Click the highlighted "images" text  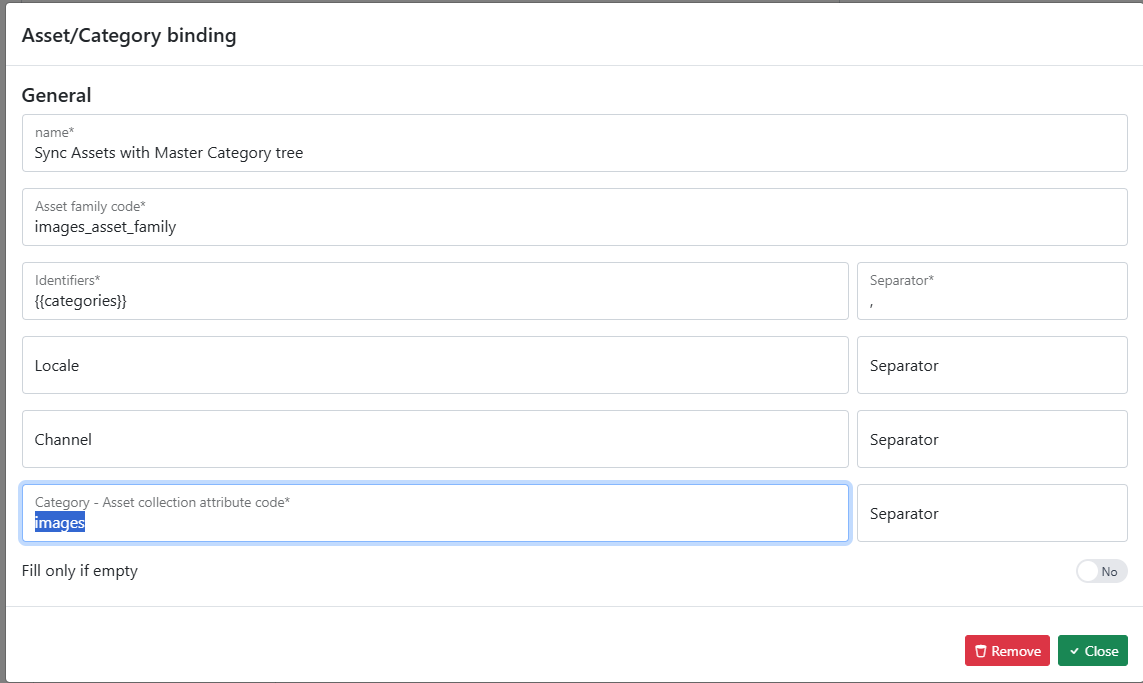[x=60, y=522]
